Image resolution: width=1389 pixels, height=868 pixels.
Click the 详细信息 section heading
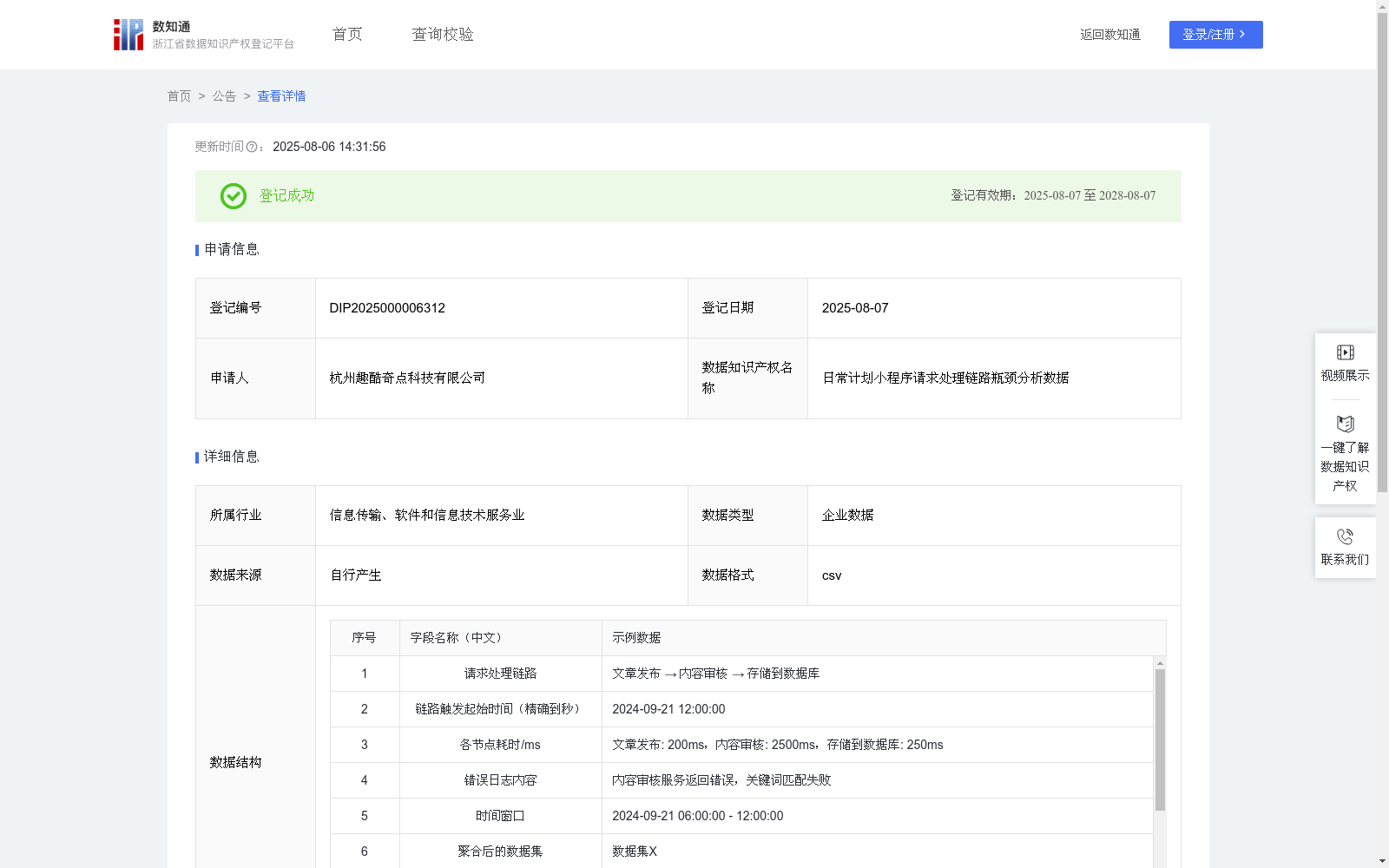tap(232, 457)
